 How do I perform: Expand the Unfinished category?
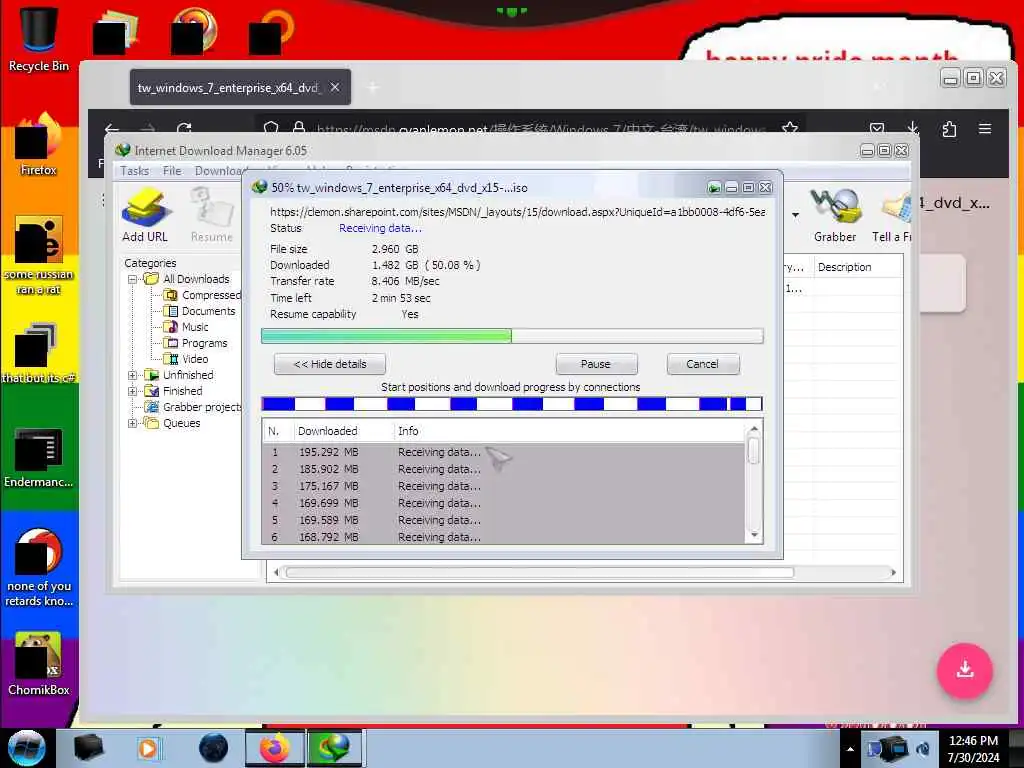pos(133,375)
